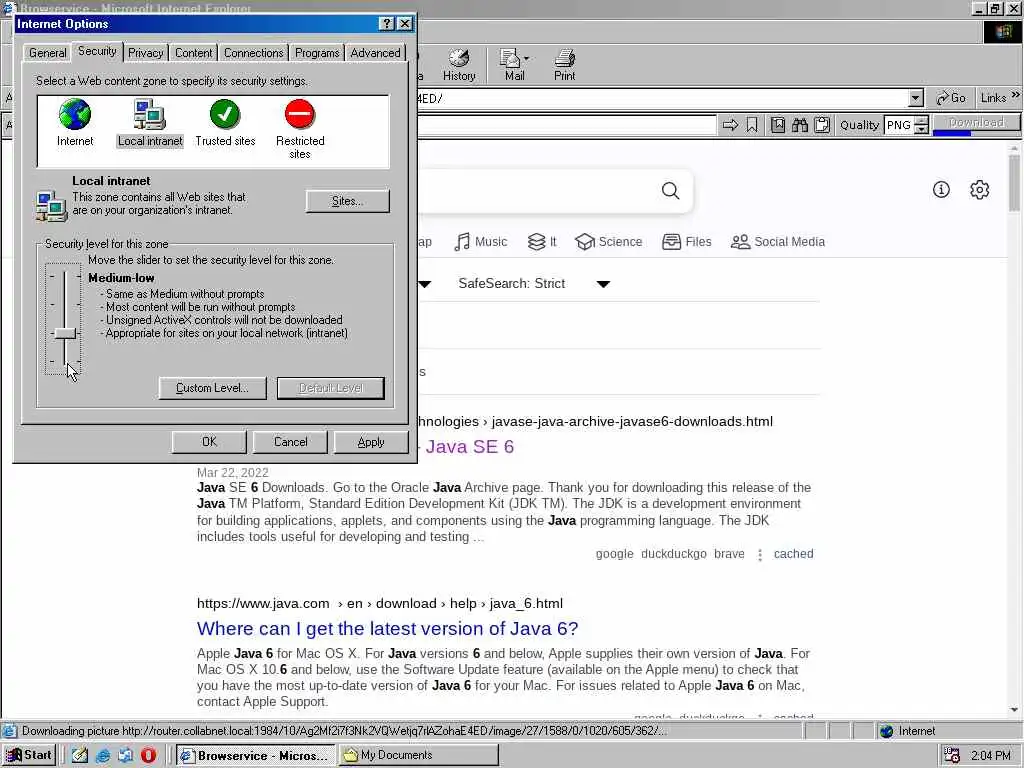Click the bookmark ribbon icon in Browservice bar

click(x=752, y=125)
